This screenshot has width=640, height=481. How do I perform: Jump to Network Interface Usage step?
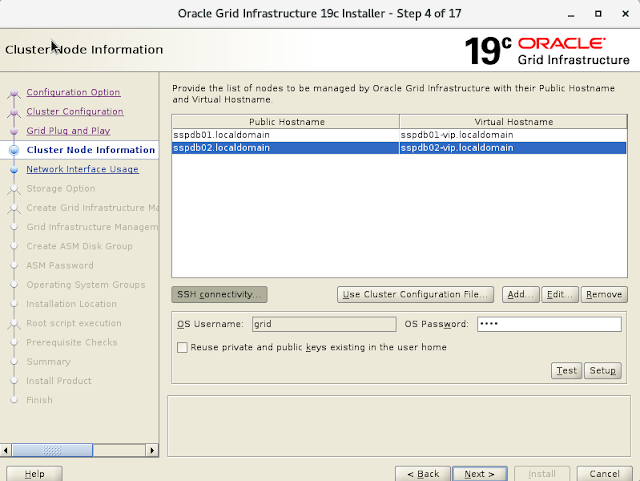pos(82,169)
